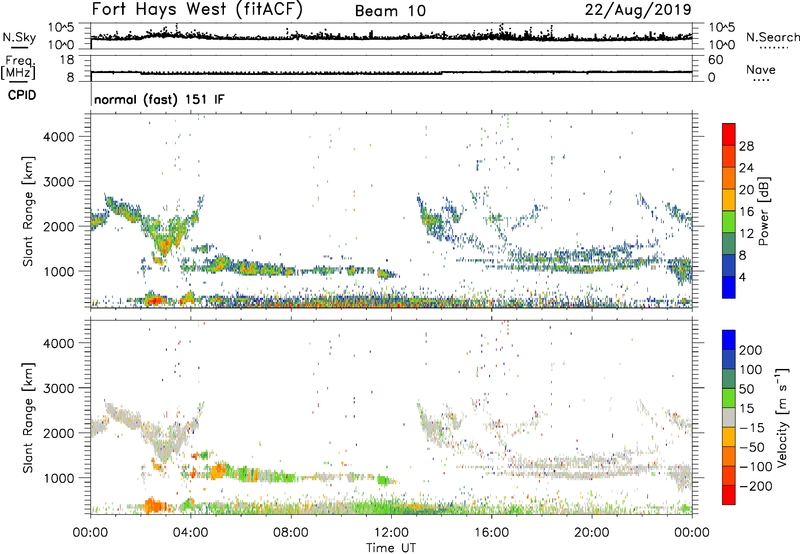Viewport: 800px width, 554px height.
Task: Click '16:00' tick on time axis
Action: [x=491, y=532]
